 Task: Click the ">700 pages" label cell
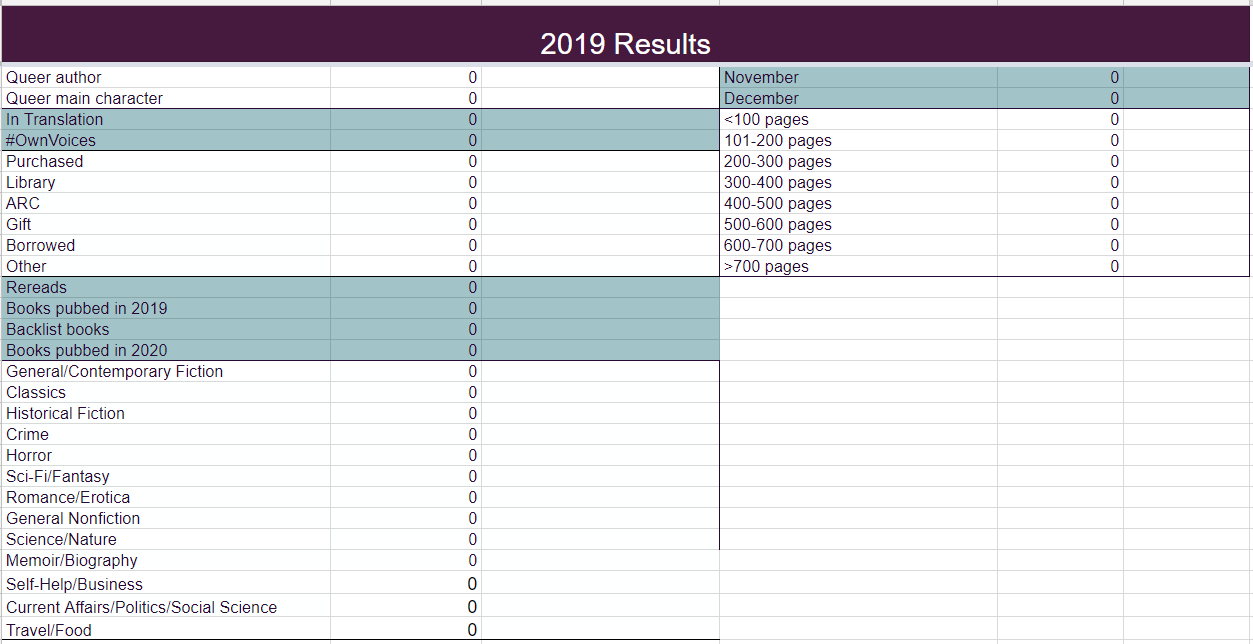859,266
